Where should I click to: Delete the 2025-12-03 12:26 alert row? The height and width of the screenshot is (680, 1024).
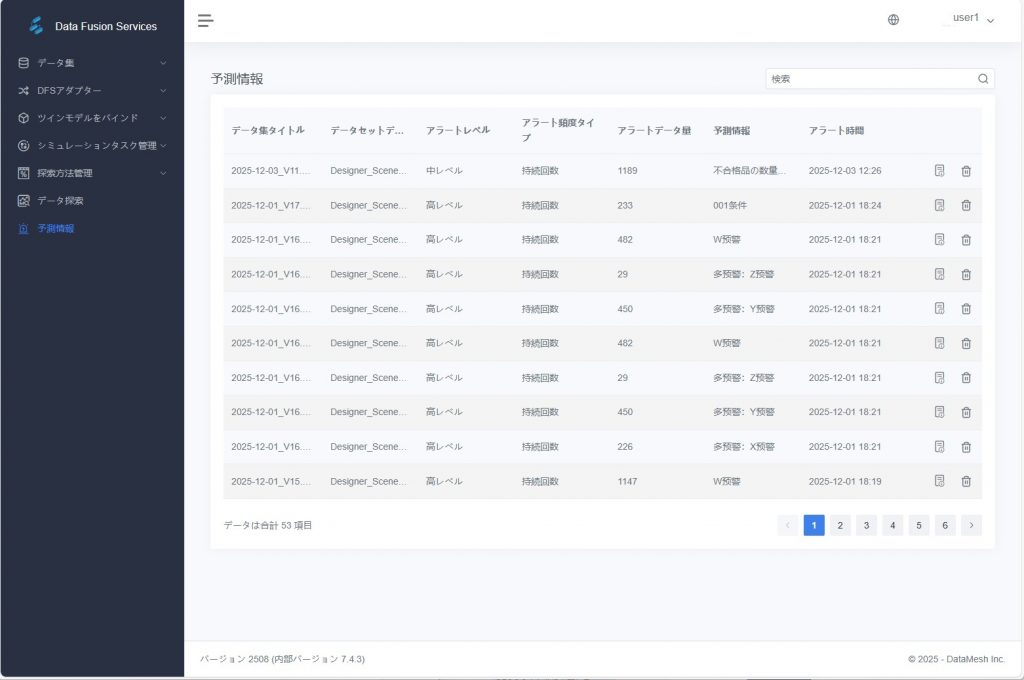[x=966, y=171]
